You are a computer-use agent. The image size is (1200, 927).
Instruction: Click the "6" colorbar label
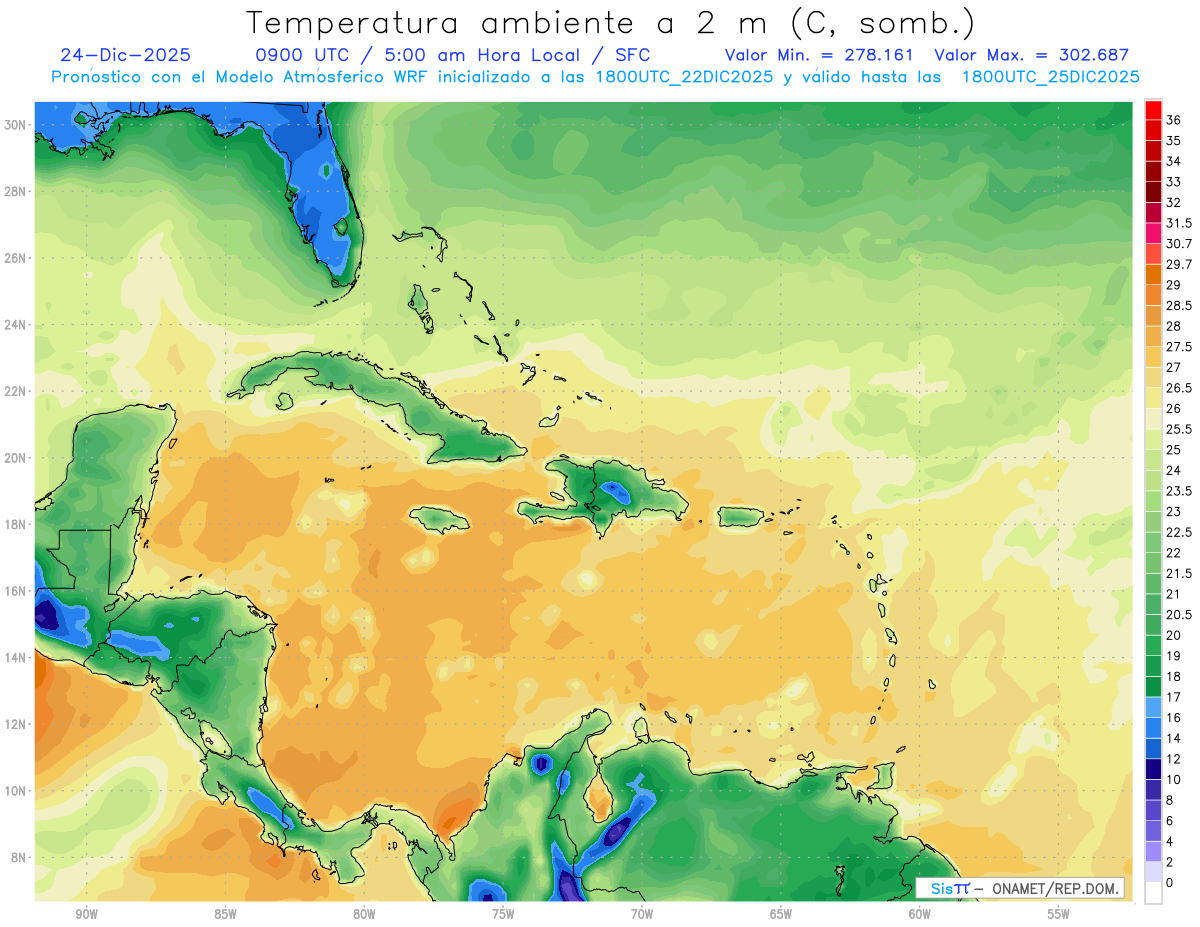click(x=1170, y=821)
